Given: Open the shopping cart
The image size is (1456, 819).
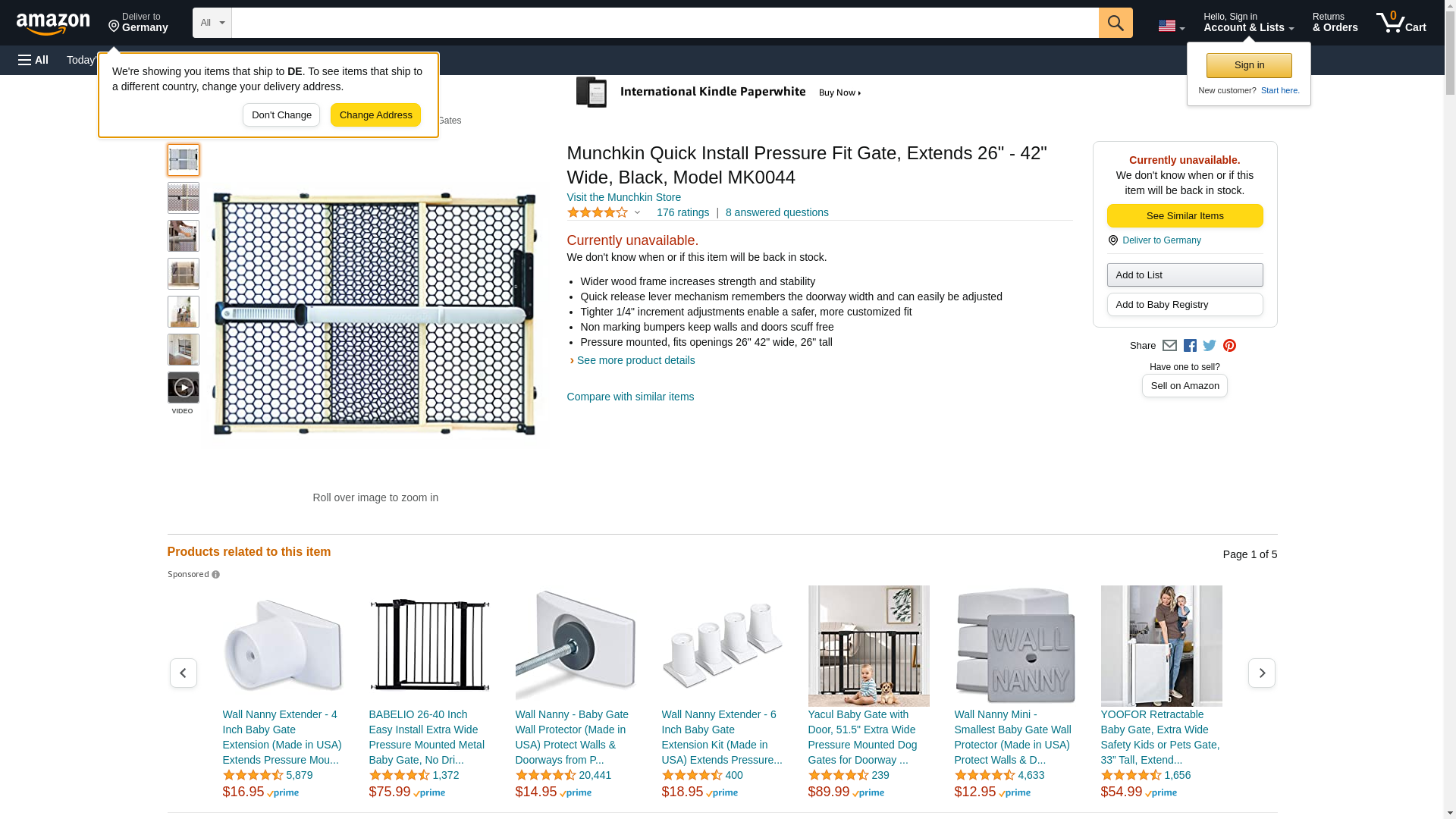Looking at the screenshot, I should coord(1401,23).
